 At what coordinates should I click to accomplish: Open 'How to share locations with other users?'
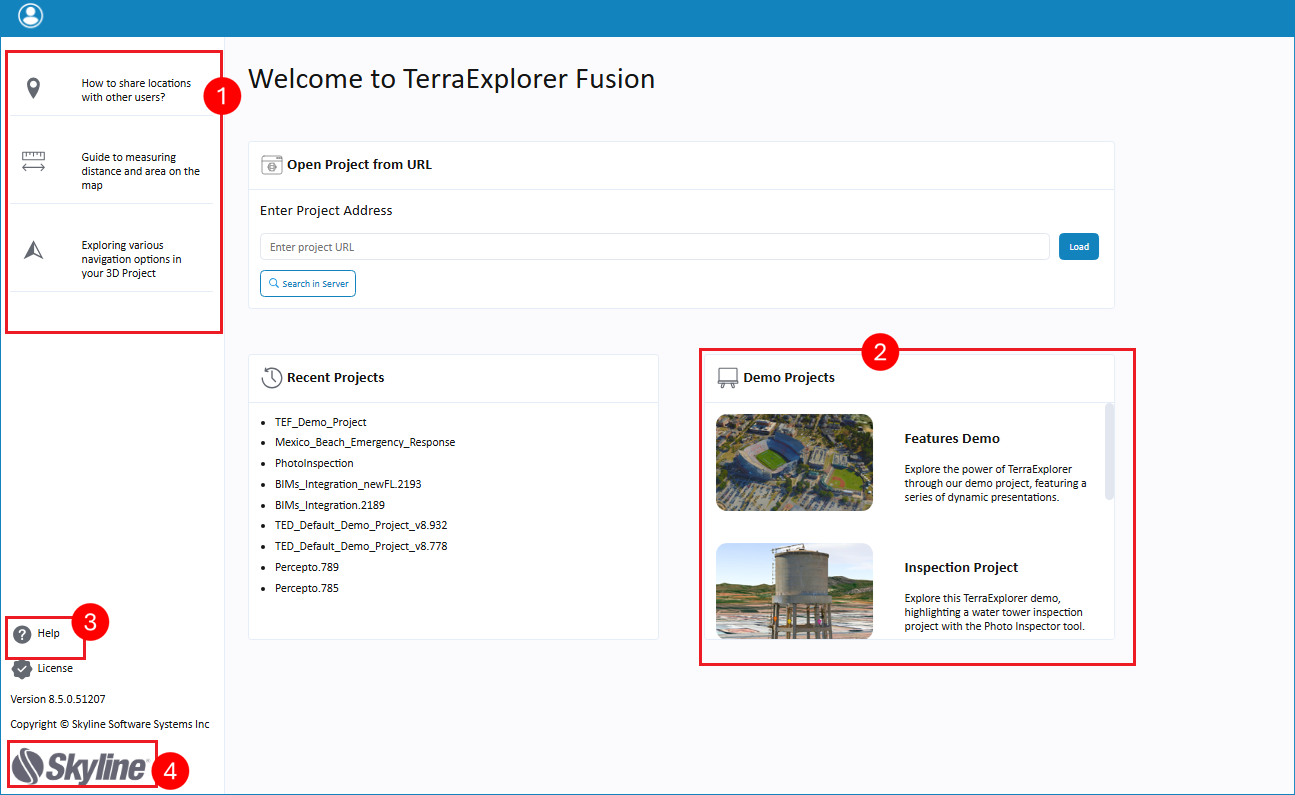point(136,90)
